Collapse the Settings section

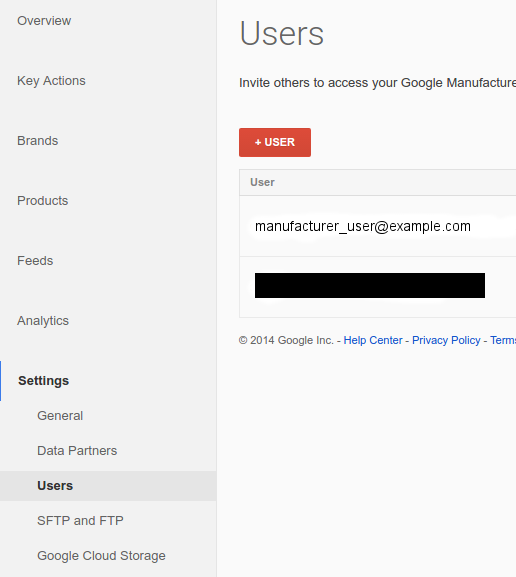pos(43,380)
